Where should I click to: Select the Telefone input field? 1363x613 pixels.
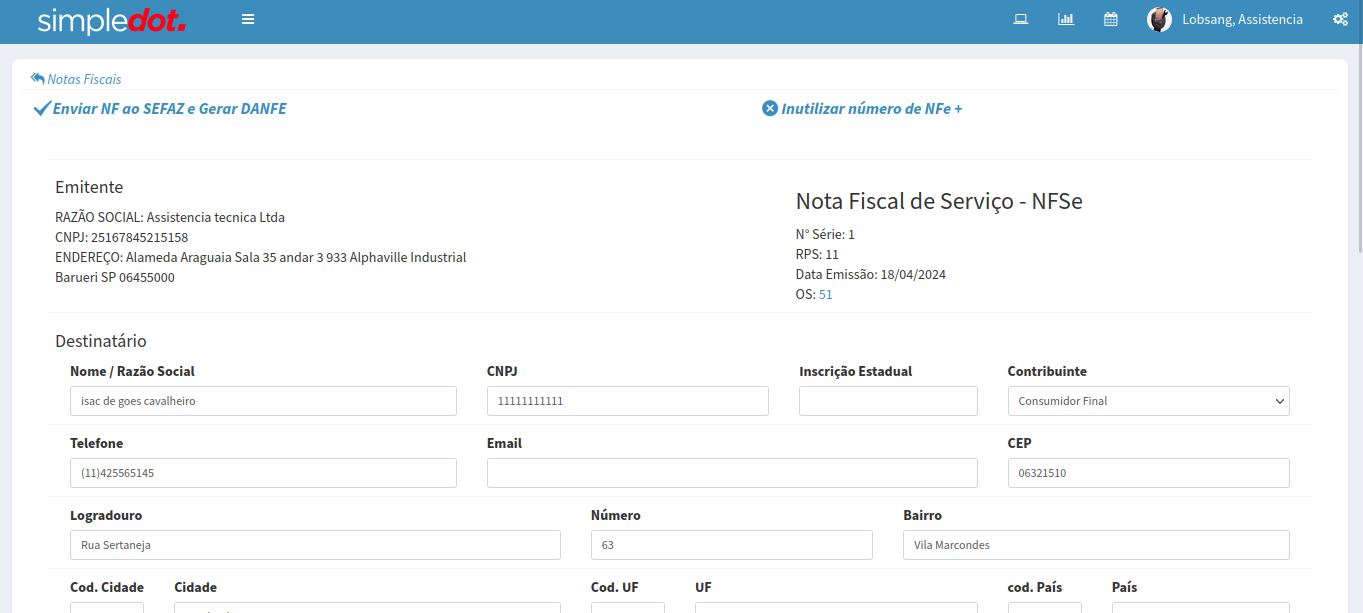(x=263, y=473)
